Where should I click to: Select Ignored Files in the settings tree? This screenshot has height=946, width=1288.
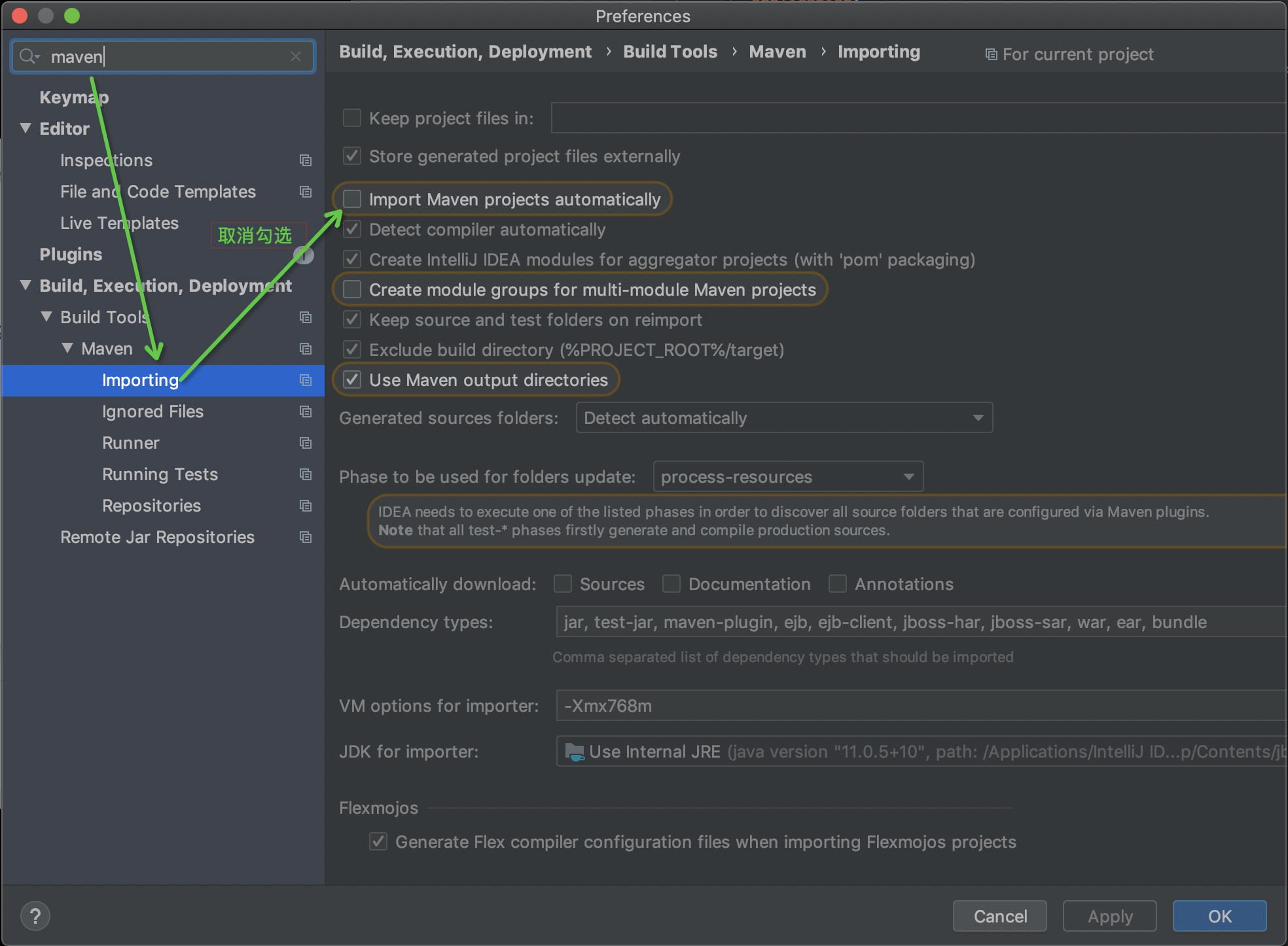[x=152, y=412]
